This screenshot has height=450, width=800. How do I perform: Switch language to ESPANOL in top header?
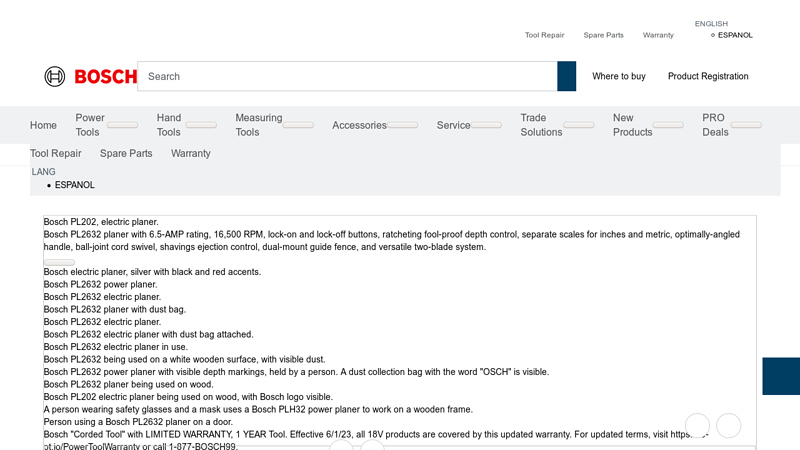(x=735, y=35)
